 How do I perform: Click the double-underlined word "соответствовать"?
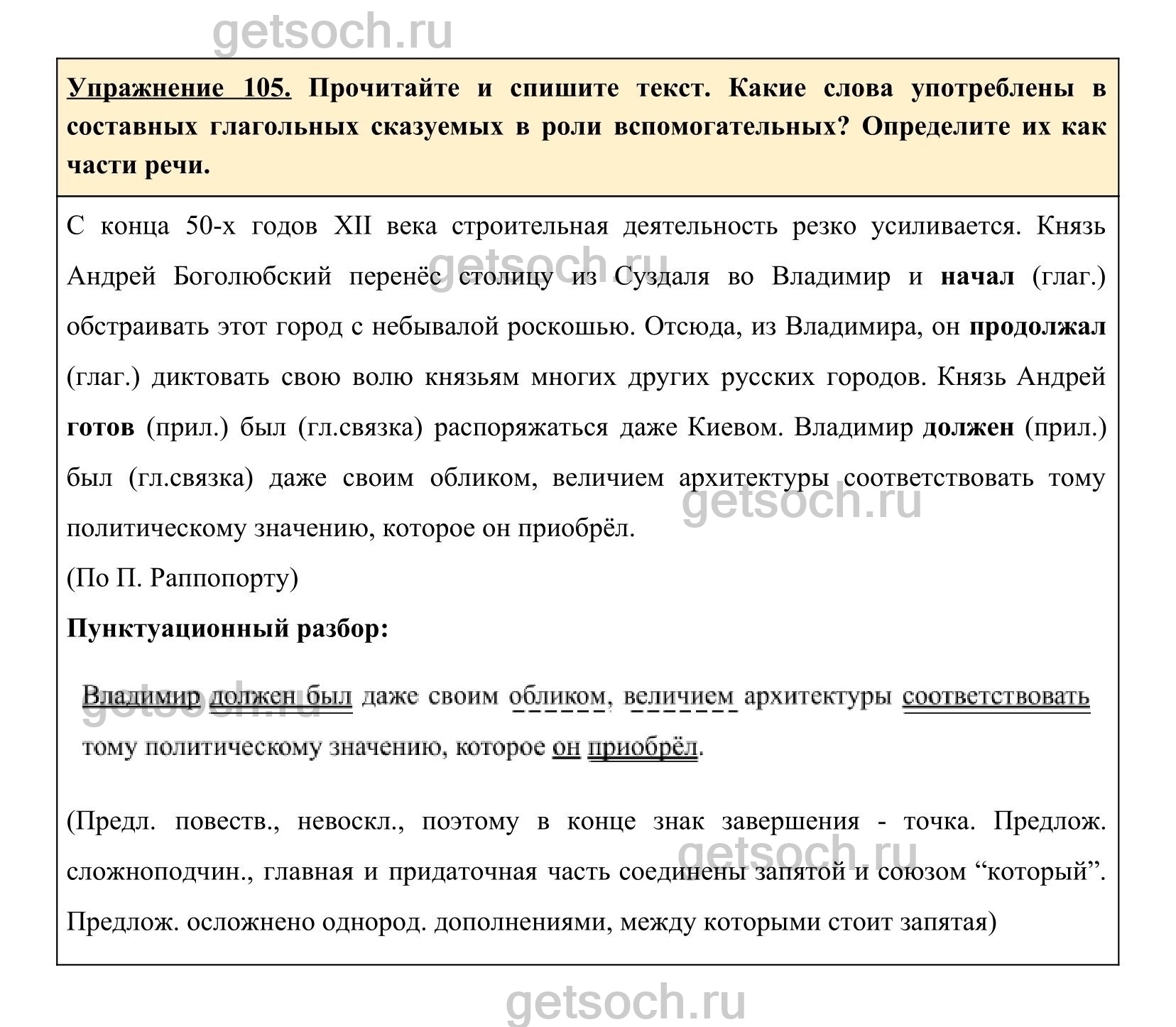click(996, 696)
